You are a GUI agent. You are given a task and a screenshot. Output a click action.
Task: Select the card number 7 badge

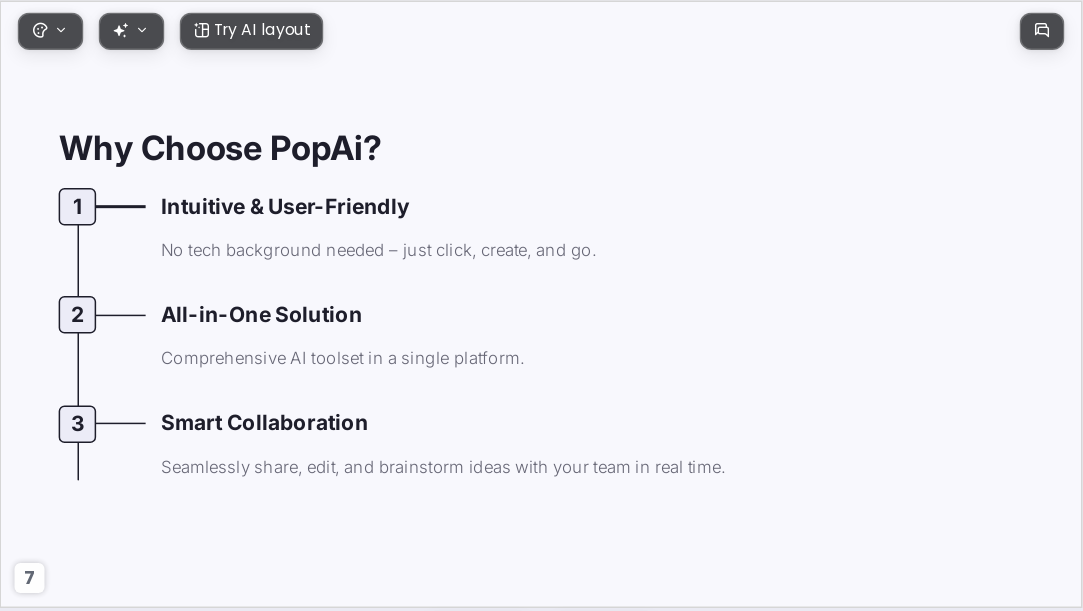click(29, 578)
